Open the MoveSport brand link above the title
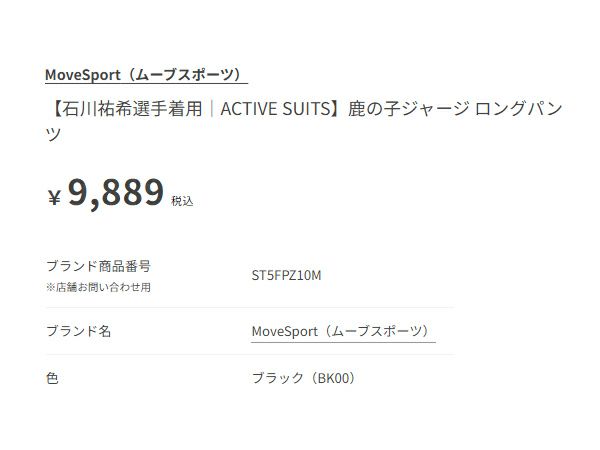The width and height of the screenshot is (600, 450). tap(145, 75)
